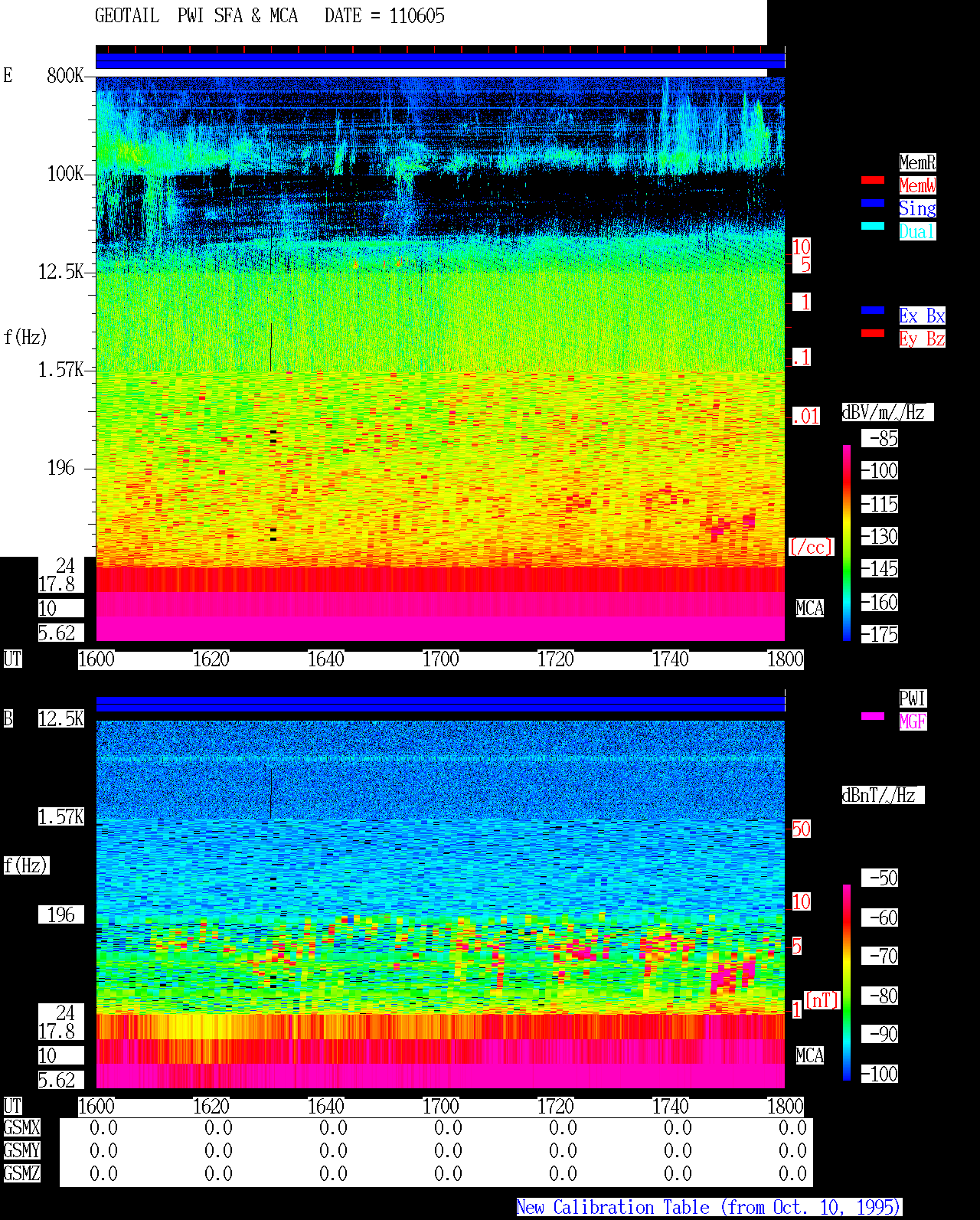The image size is (980, 1220).
Task: Click the blue Ex Bx legend swatch
Action: pyautogui.click(x=873, y=310)
